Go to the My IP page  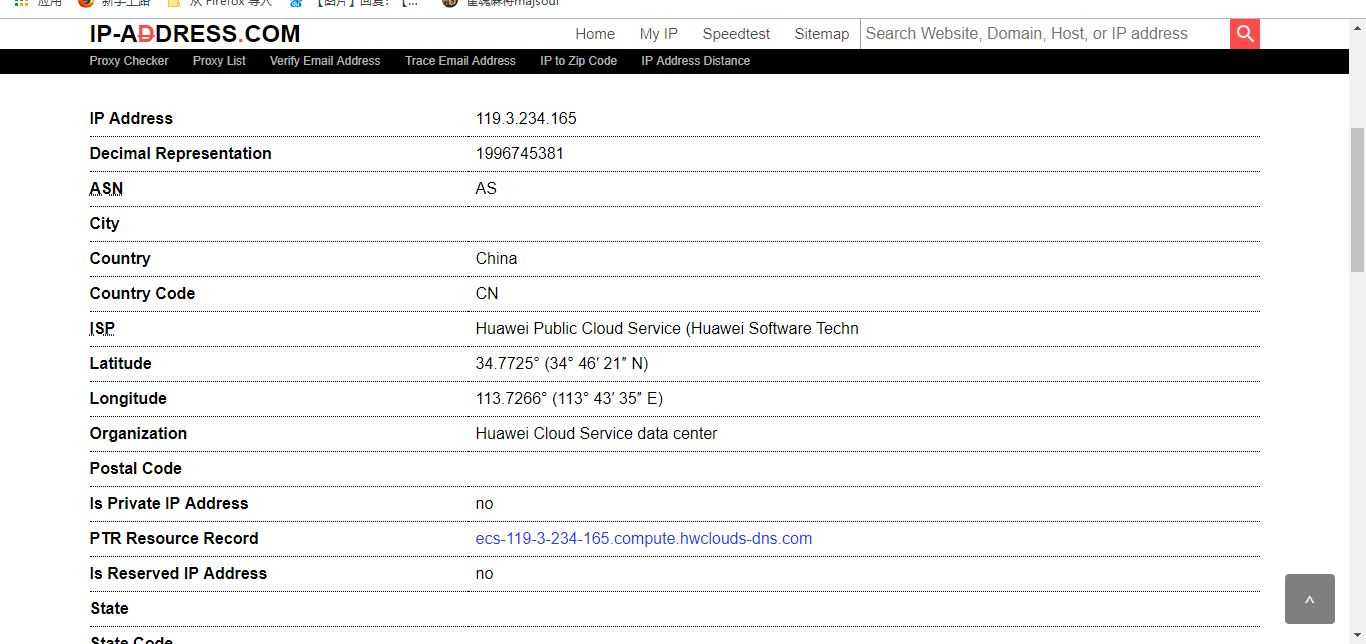659,34
